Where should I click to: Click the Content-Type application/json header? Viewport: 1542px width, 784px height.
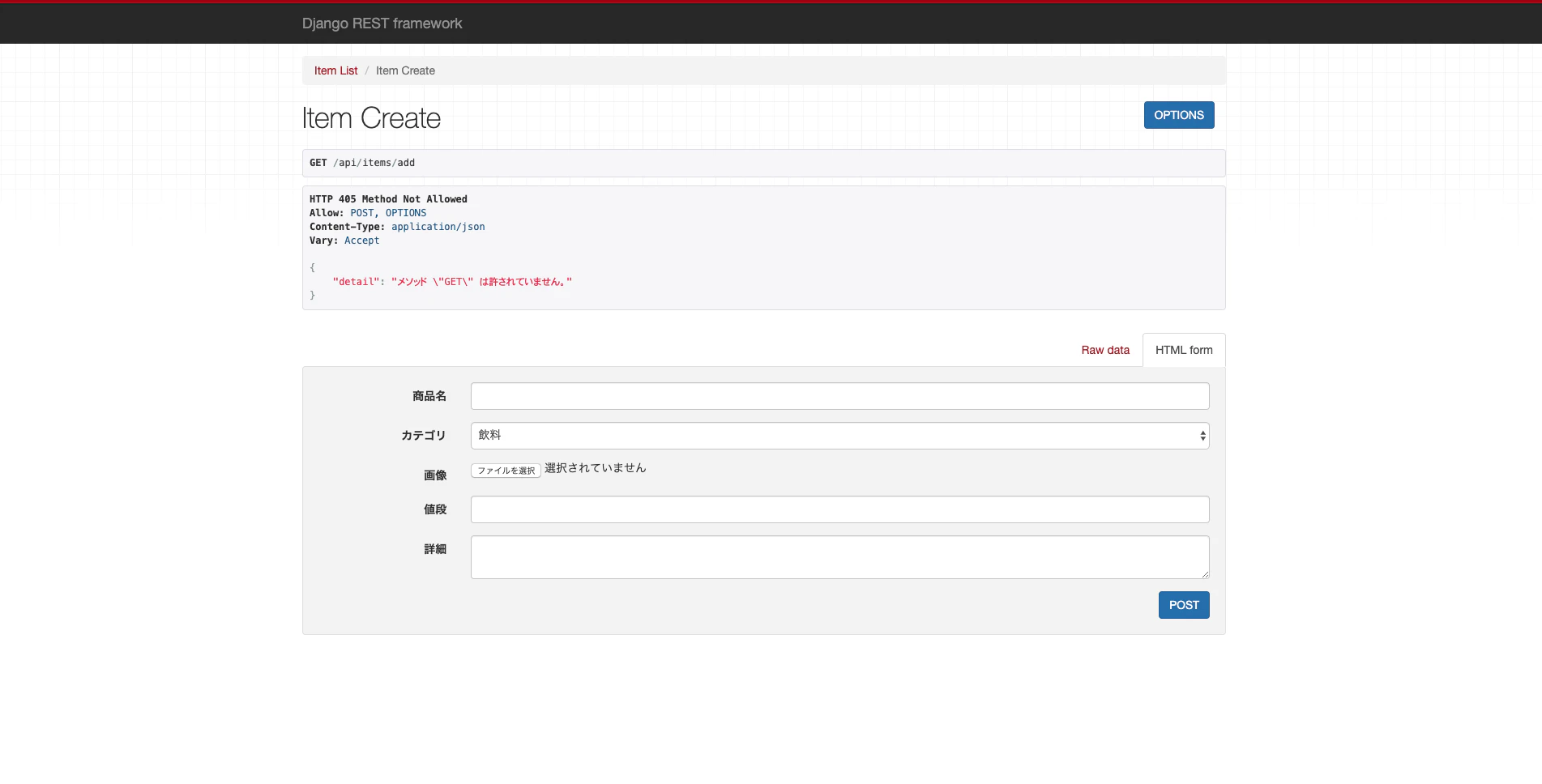(397, 227)
